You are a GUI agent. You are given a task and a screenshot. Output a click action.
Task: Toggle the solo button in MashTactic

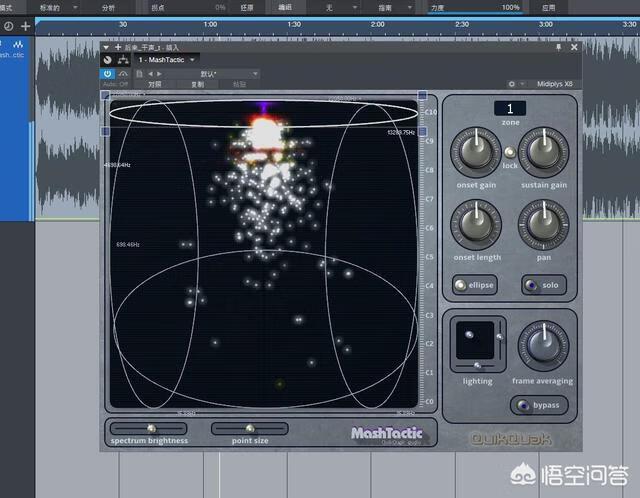tap(544, 285)
